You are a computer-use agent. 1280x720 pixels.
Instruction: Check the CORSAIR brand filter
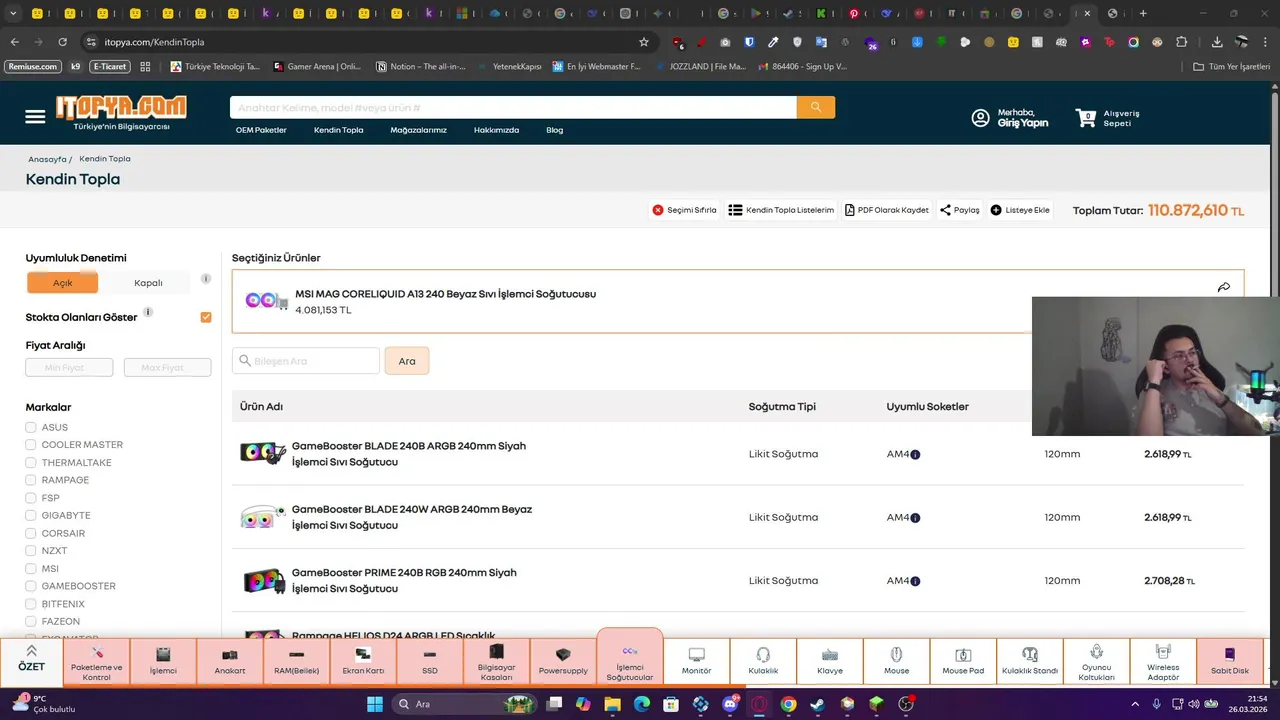(x=31, y=533)
